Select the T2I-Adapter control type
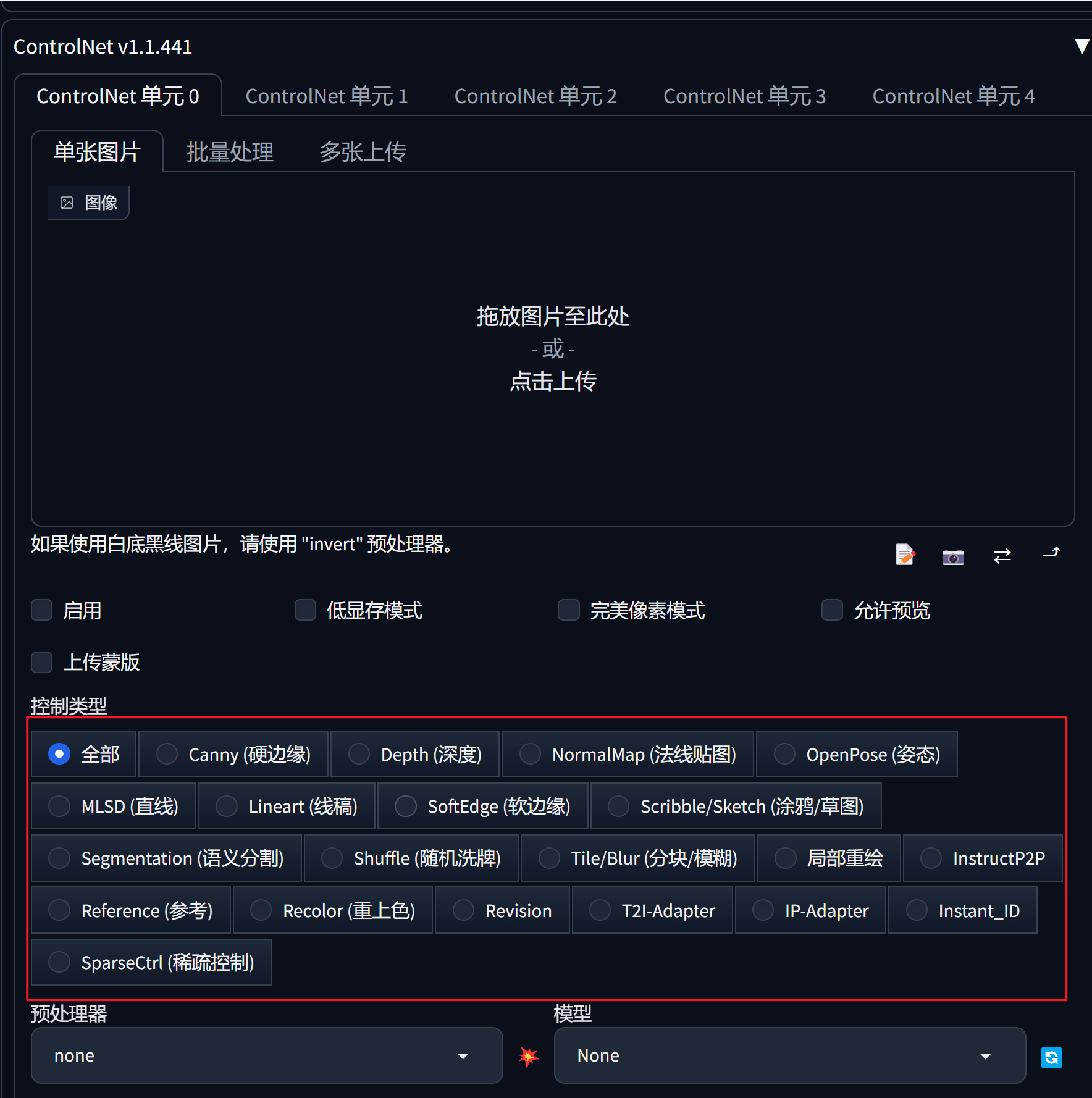Image resolution: width=1092 pixels, height=1098 pixels. [652, 910]
